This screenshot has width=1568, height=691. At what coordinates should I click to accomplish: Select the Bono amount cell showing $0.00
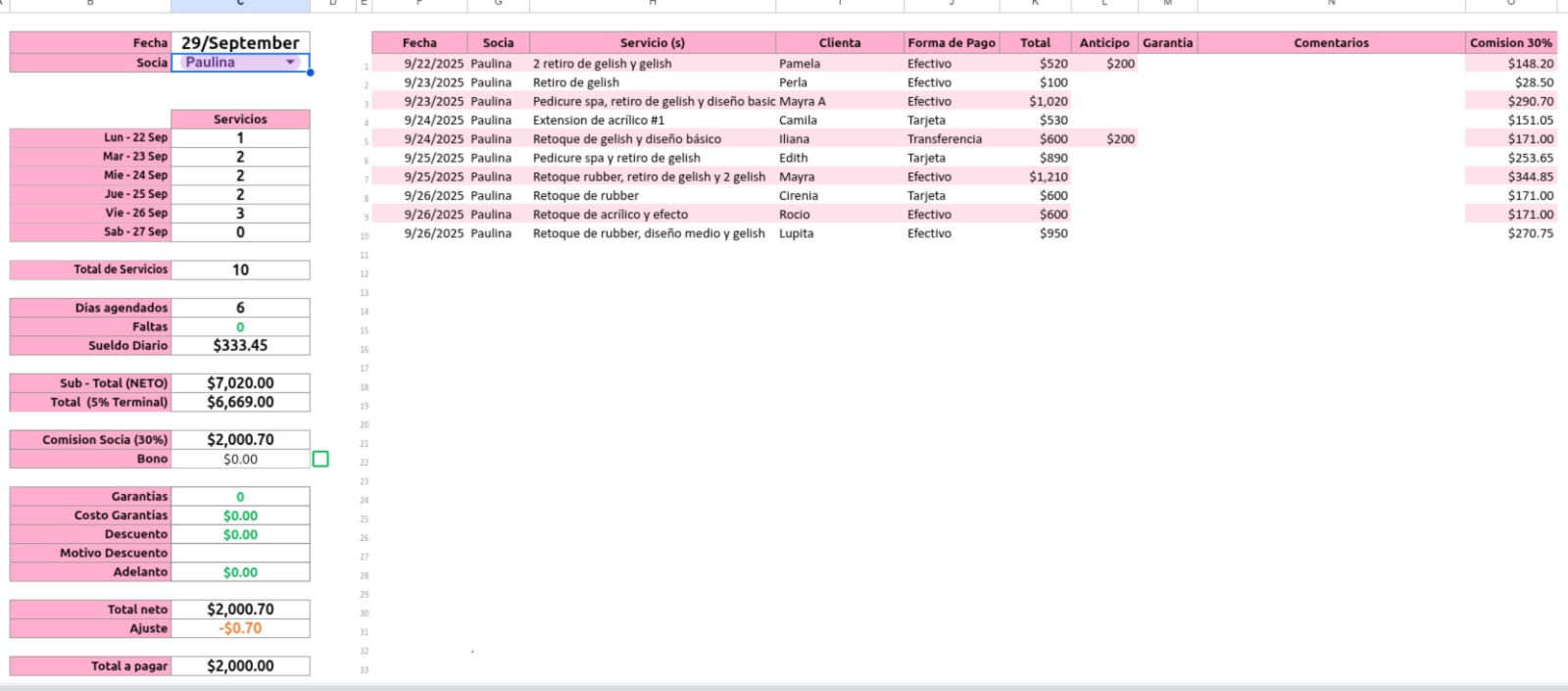tap(240, 459)
